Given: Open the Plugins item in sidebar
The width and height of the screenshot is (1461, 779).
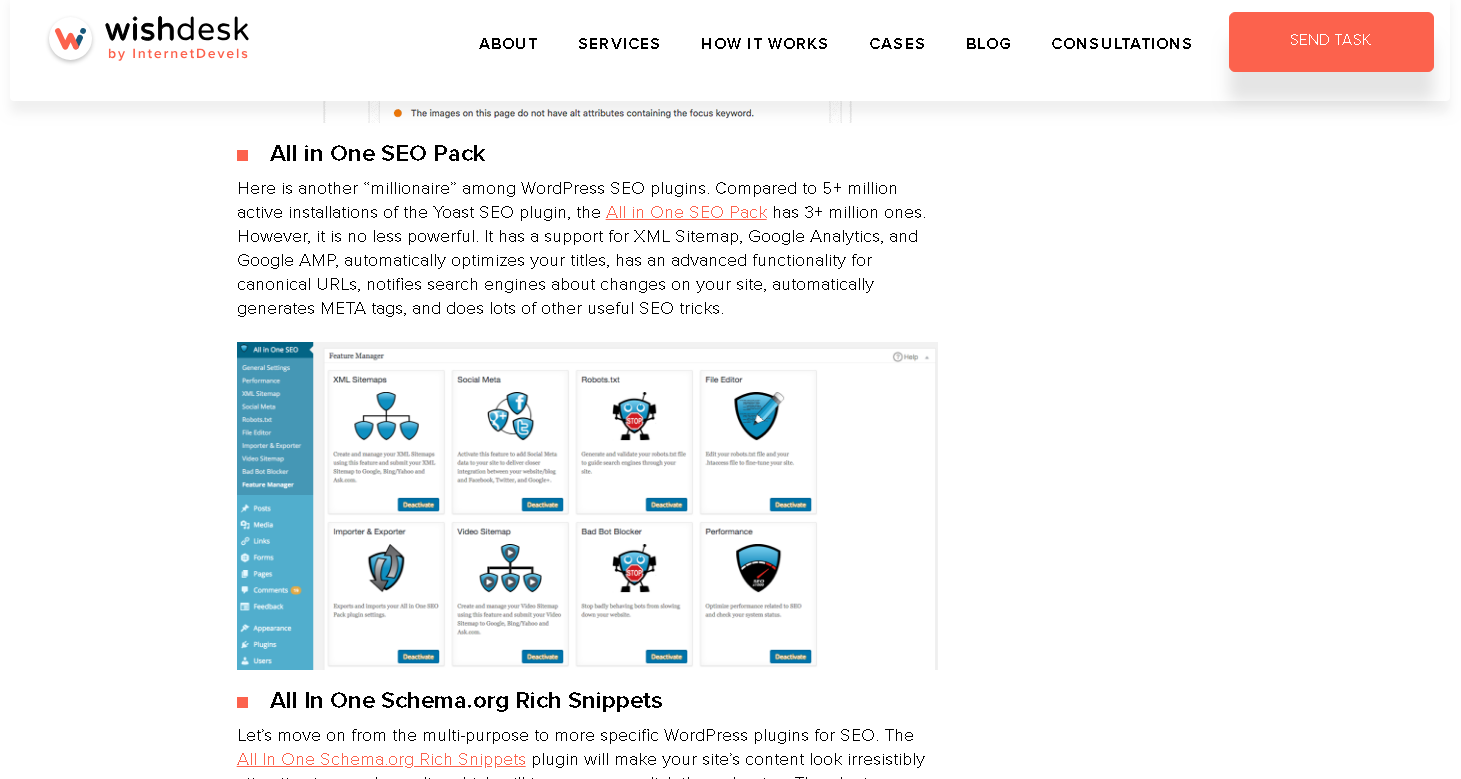Looking at the screenshot, I should [x=264, y=645].
